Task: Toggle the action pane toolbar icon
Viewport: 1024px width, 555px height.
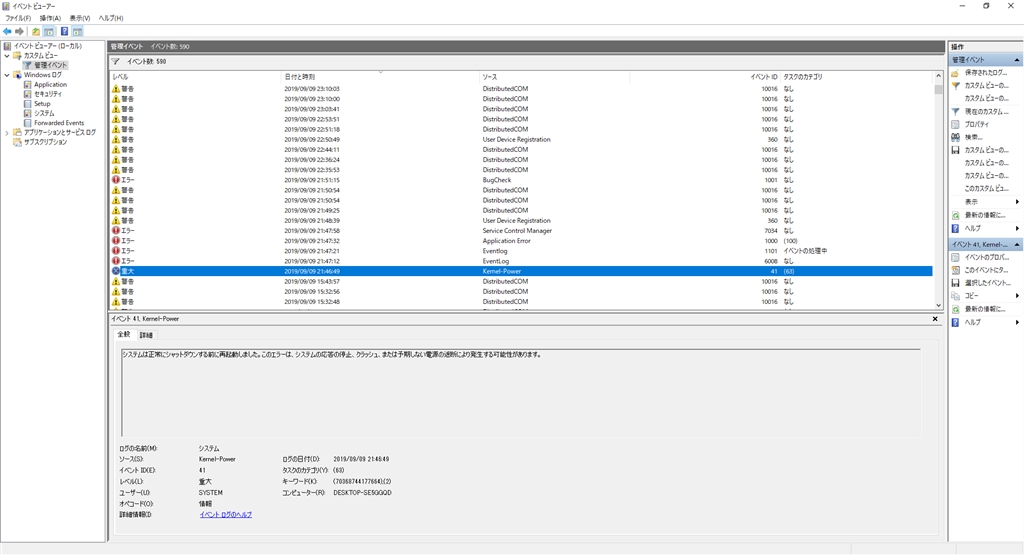Action: (x=78, y=31)
